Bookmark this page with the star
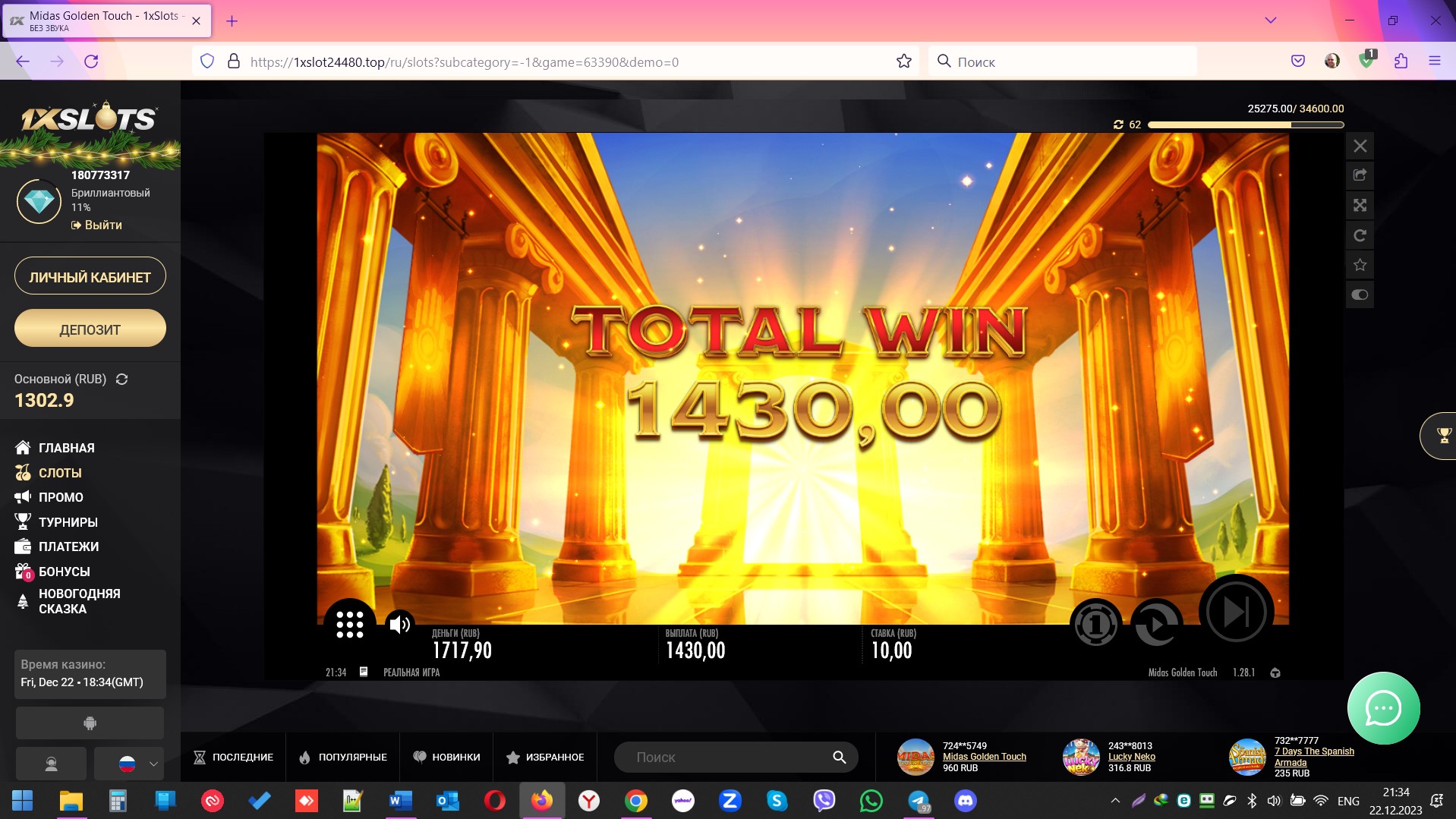The width and height of the screenshot is (1456, 819). [903, 61]
